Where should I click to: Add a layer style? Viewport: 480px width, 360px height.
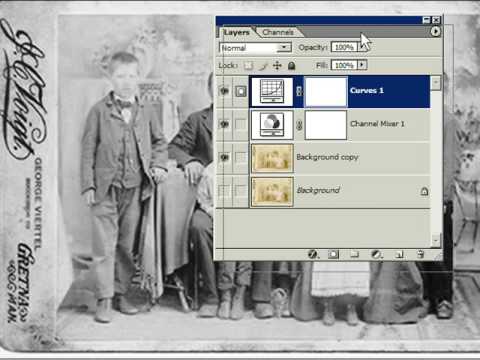point(313,255)
